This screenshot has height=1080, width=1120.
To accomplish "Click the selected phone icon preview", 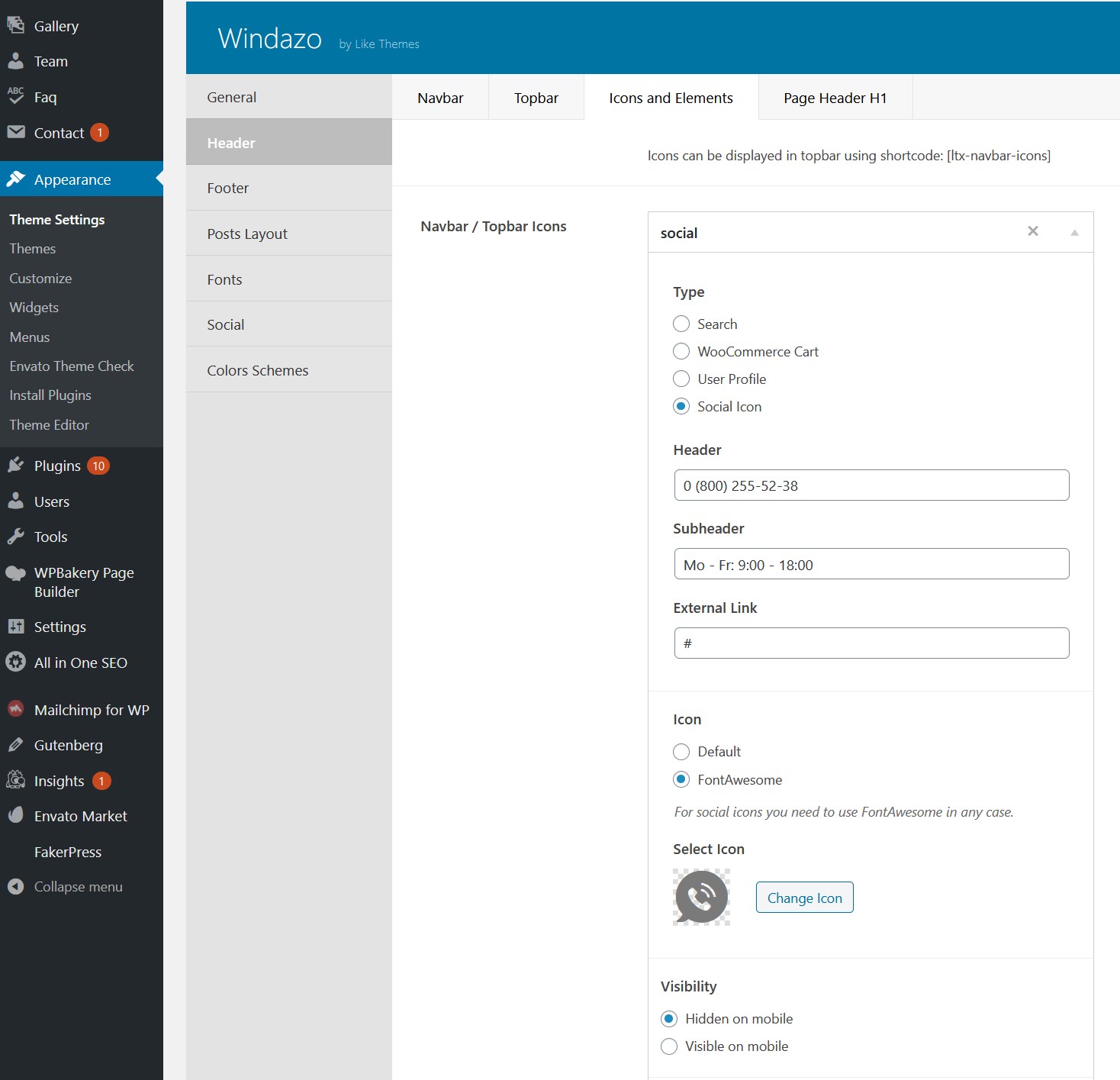I will [701, 897].
